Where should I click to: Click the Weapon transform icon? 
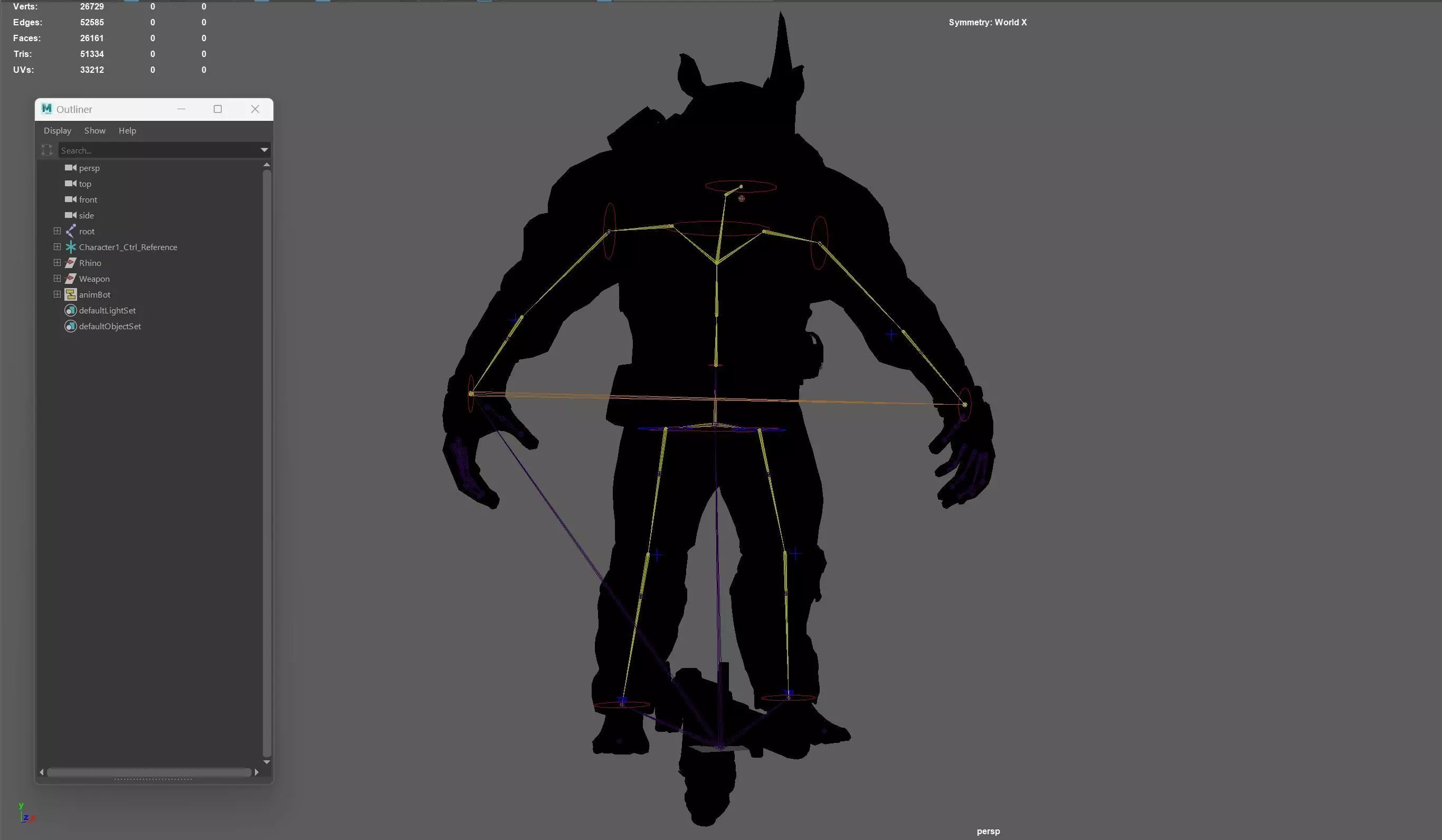tap(70, 279)
